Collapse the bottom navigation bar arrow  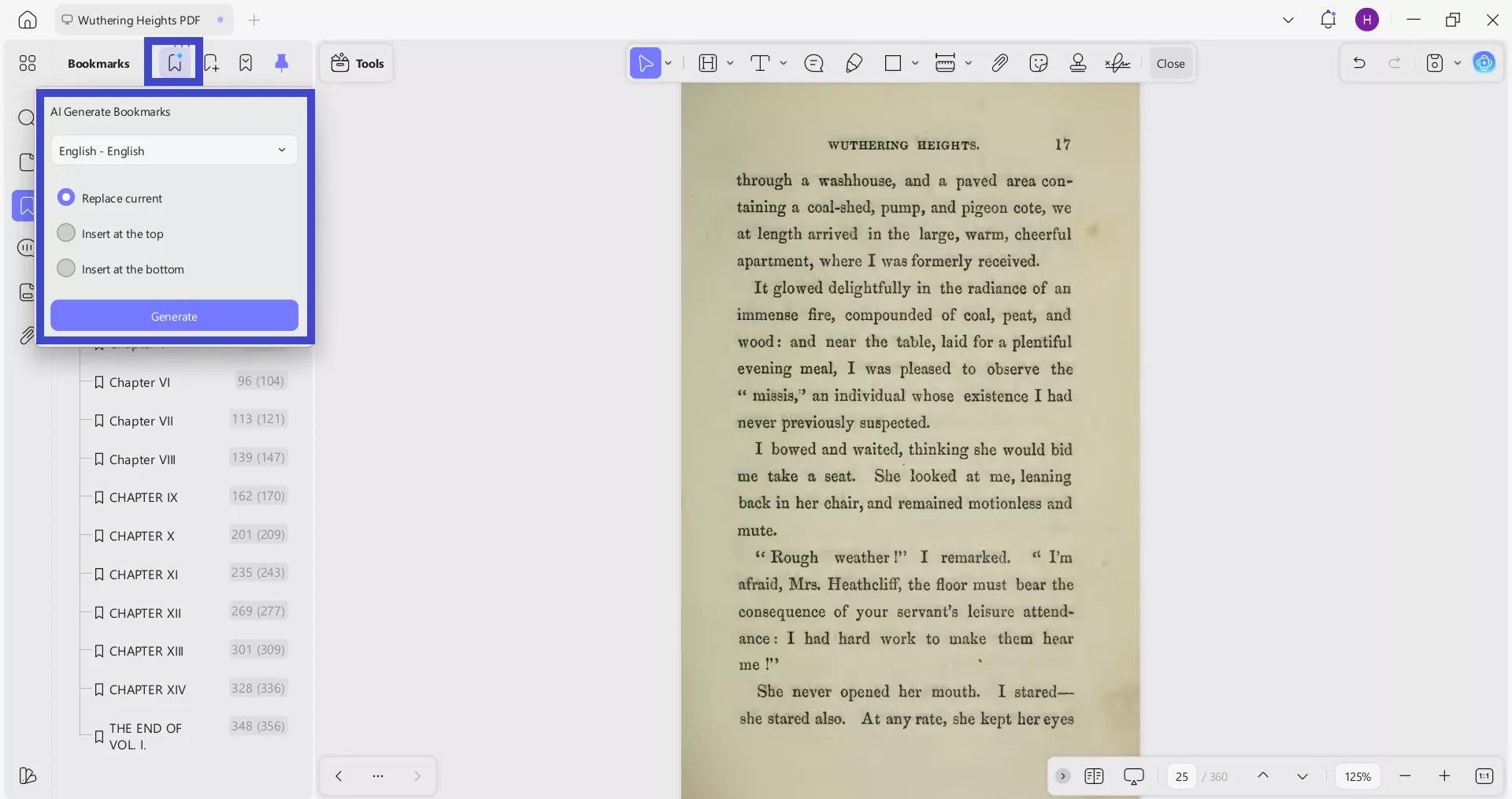click(1062, 776)
